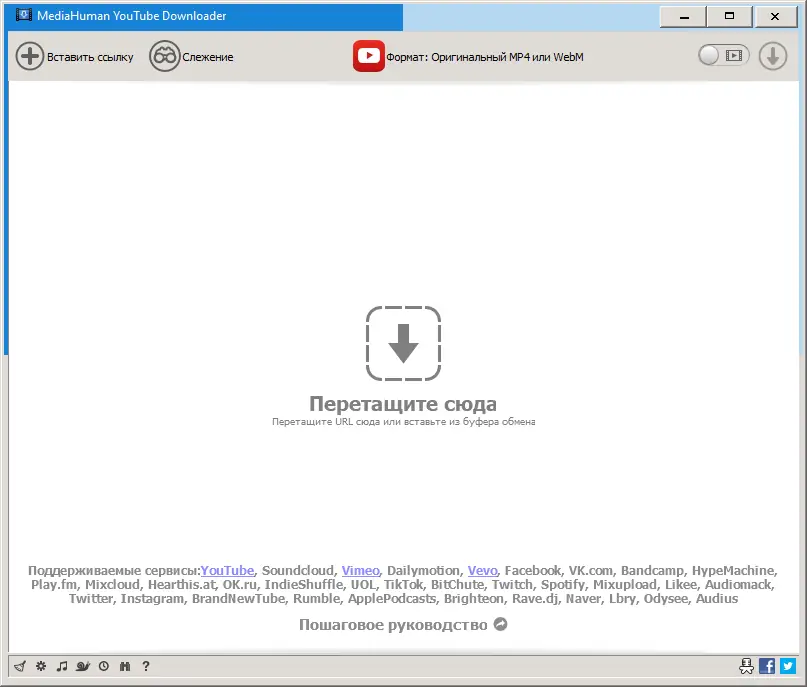This screenshot has height=687, width=807.
Task: Click the broom cleanup icon in status bar
Action: (20, 666)
